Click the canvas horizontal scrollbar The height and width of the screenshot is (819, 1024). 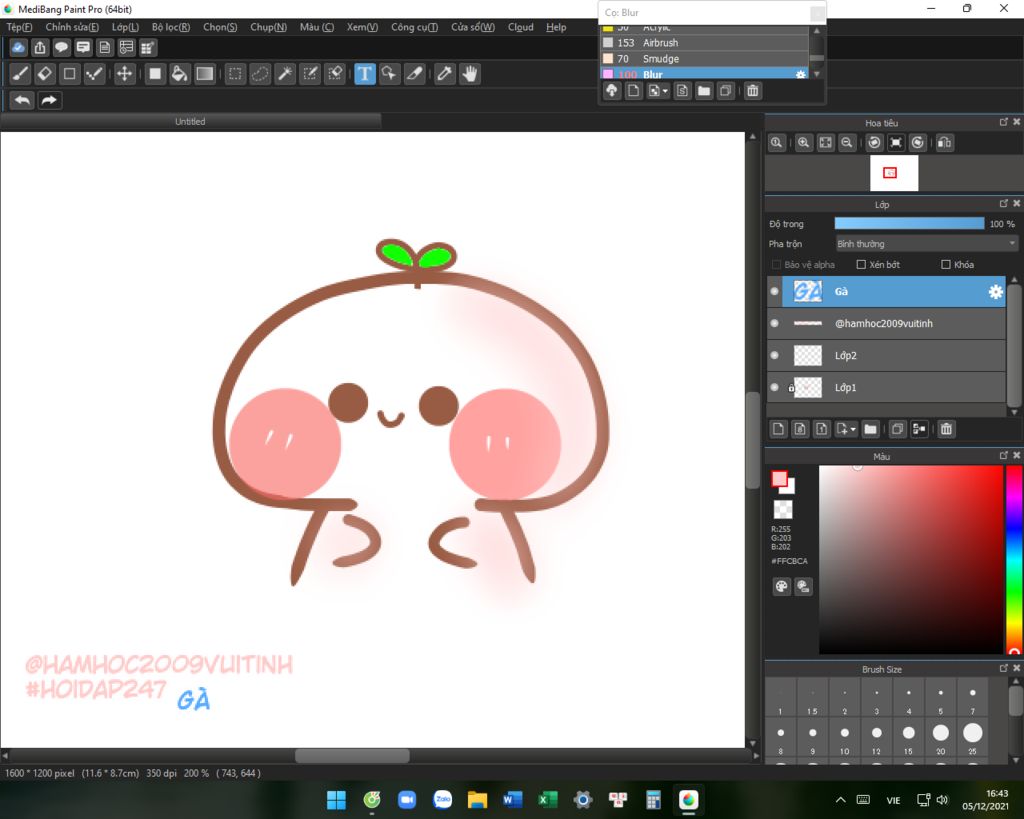point(353,756)
